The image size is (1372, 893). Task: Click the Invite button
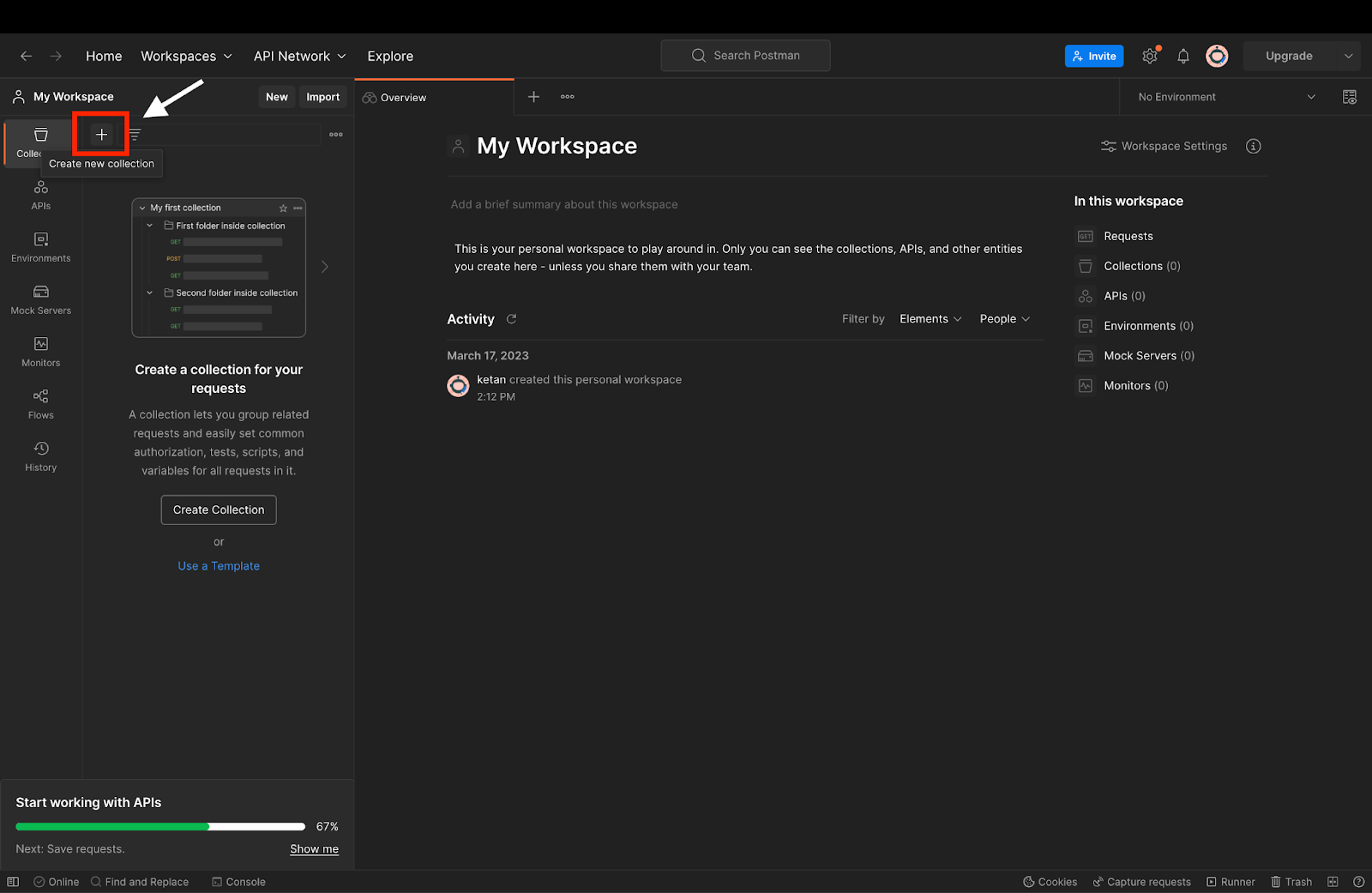tap(1094, 56)
